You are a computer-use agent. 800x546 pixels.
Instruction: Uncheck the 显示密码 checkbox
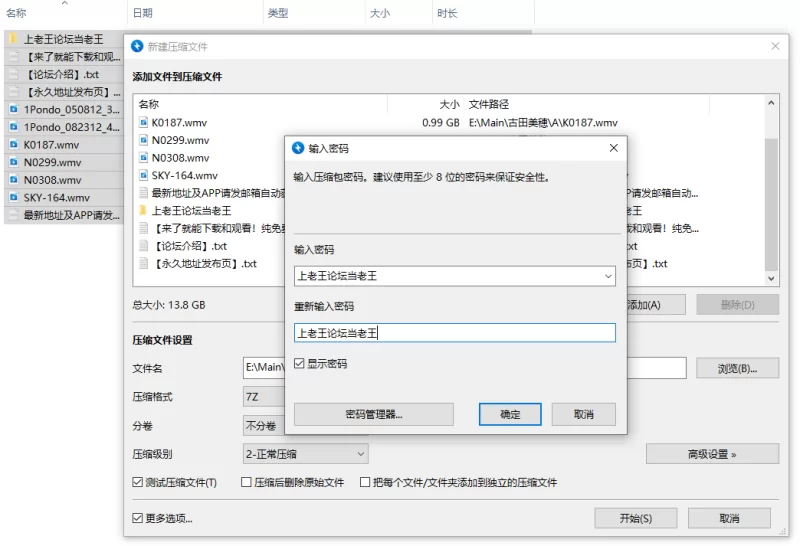click(x=300, y=364)
